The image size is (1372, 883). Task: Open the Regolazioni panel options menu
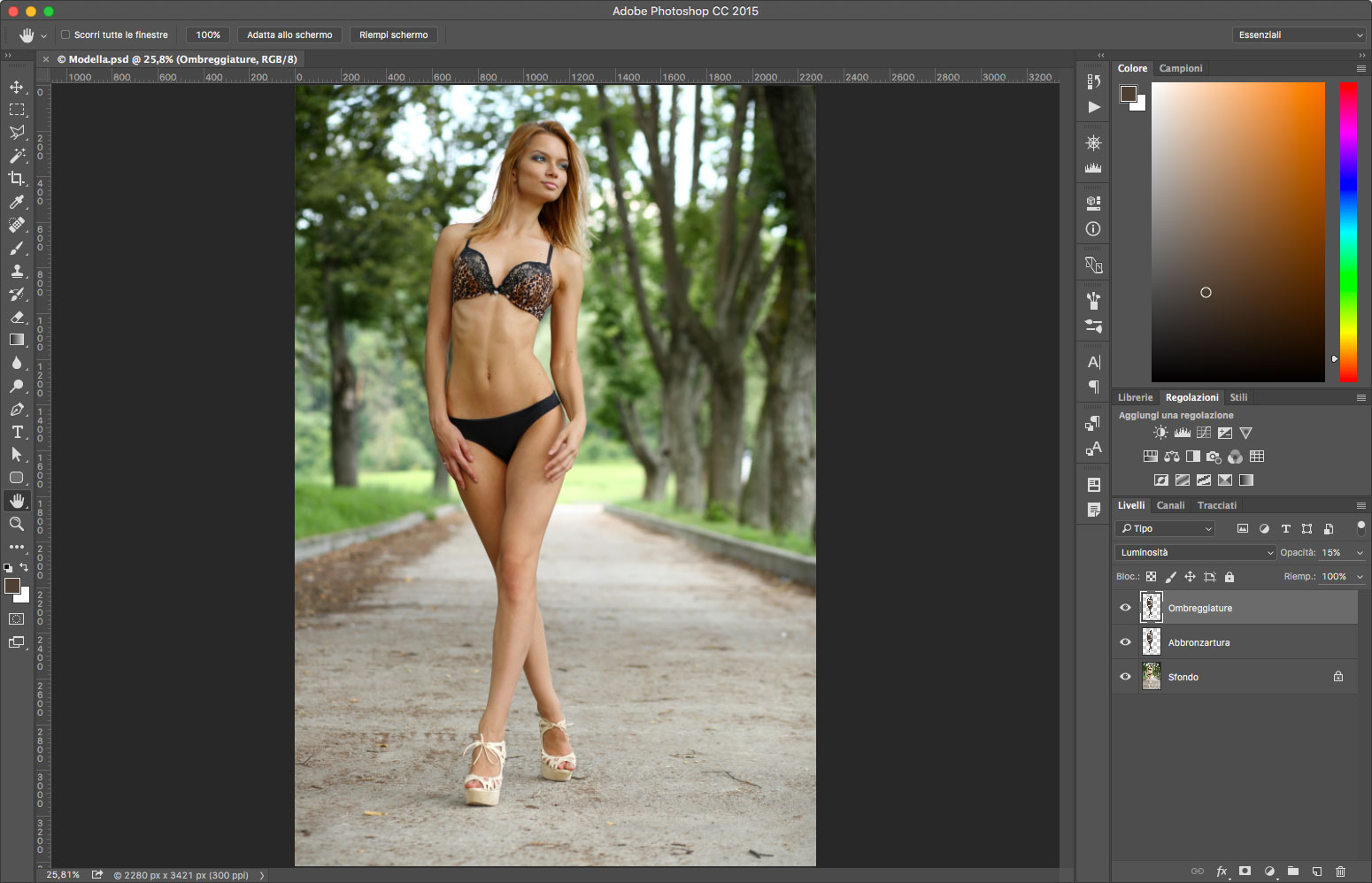(1361, 397)
